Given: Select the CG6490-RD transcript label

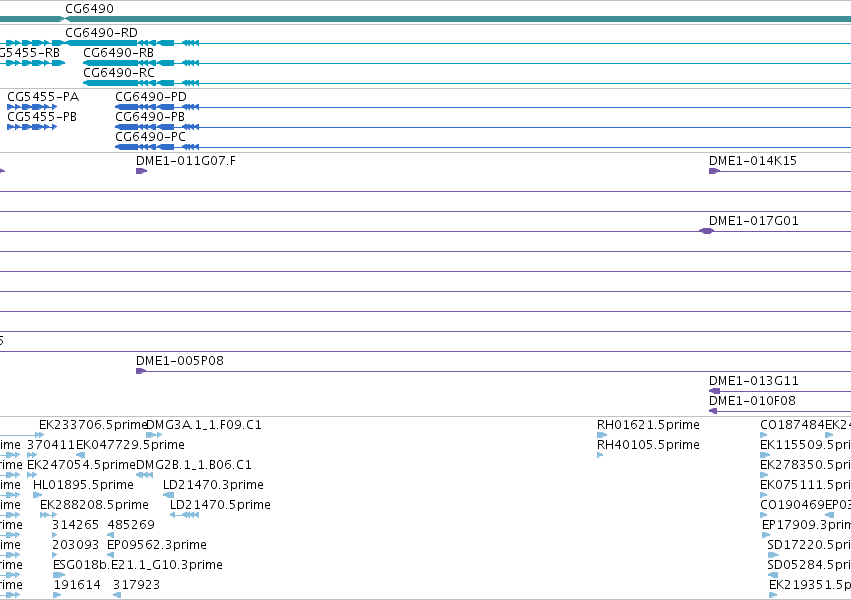Looking at the screenshot, I should [x=101, y=33].
